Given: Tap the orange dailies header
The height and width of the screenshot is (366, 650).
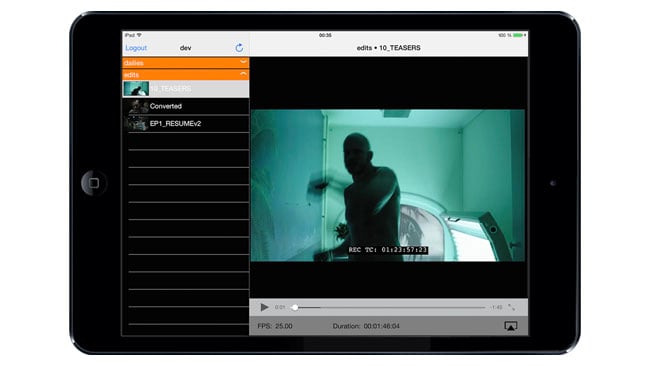Looking at the screenshot, I should [186, 63].
